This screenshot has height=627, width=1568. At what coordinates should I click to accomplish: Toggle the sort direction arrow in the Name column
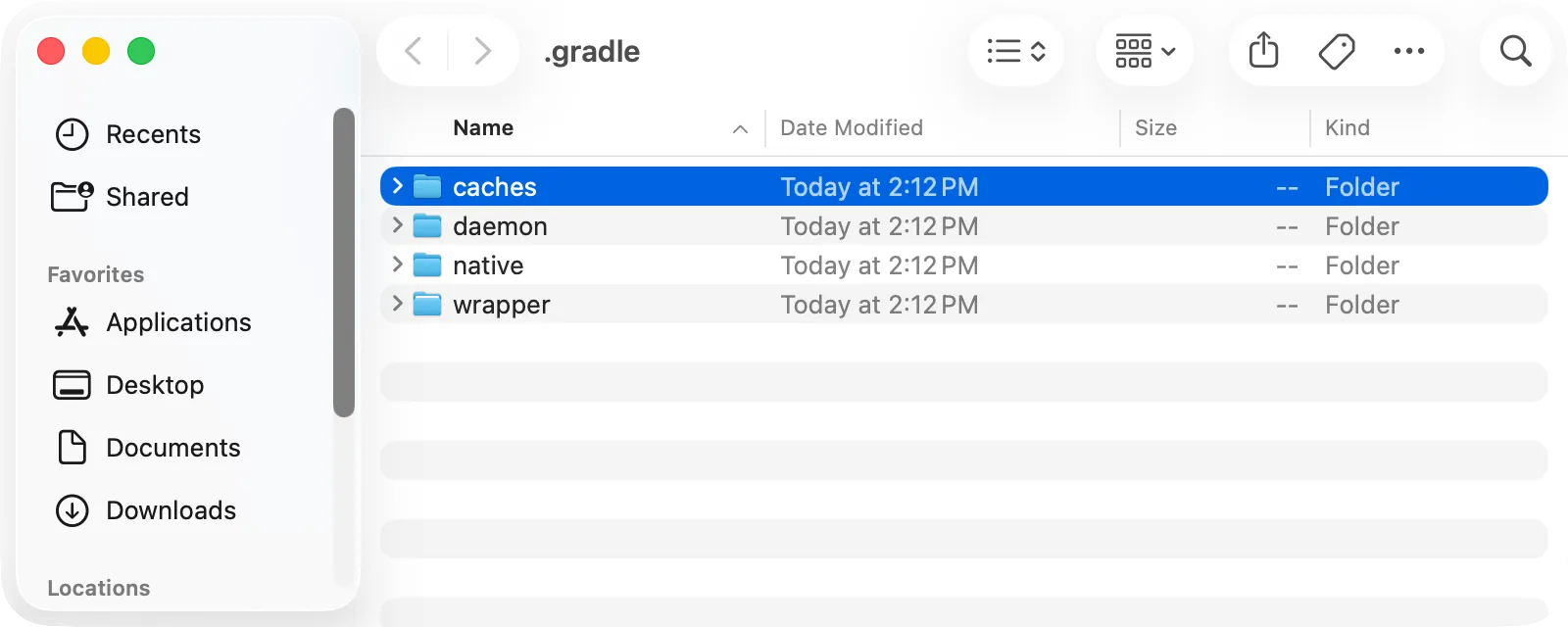740,129
